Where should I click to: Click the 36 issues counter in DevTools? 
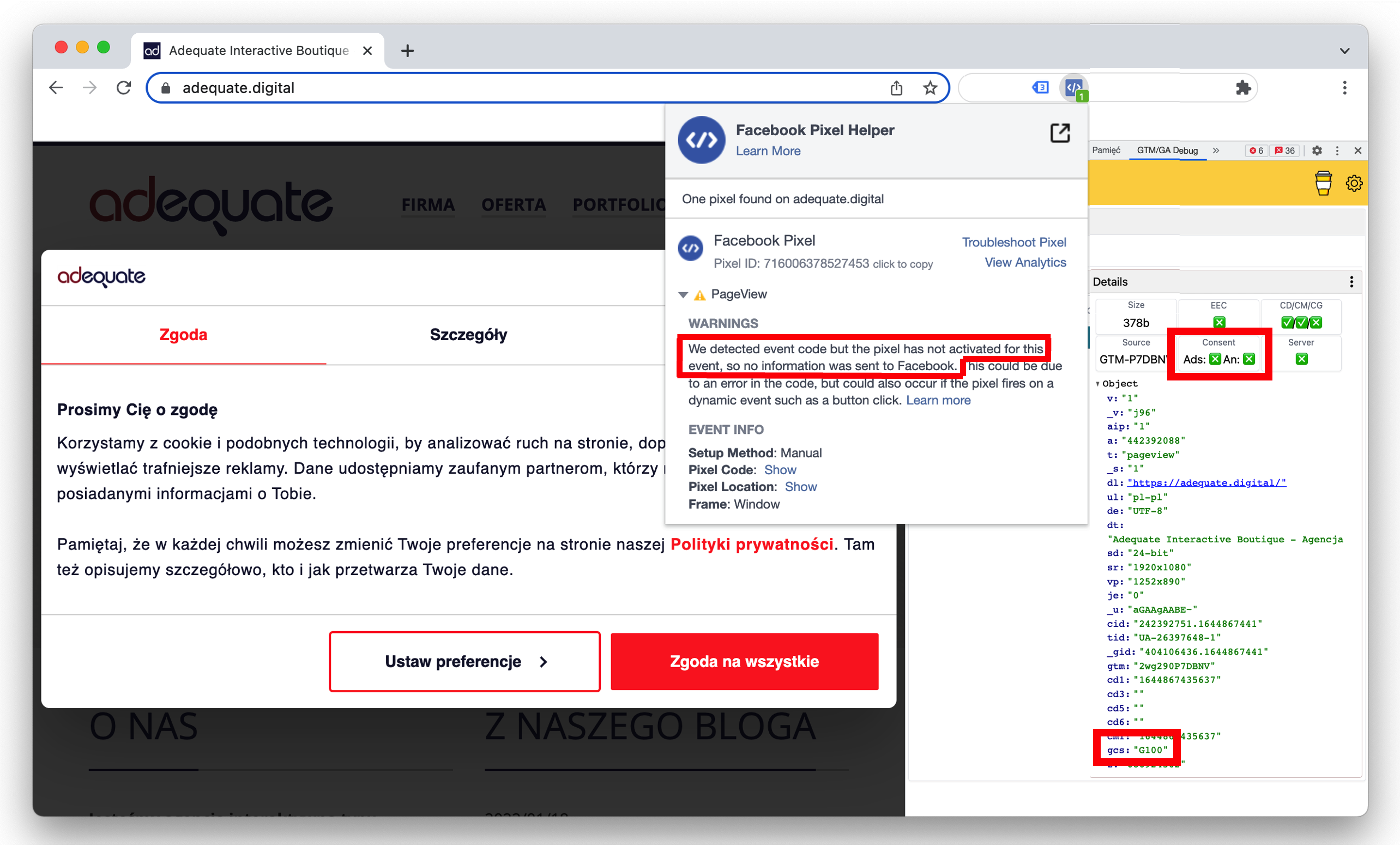click(x=1284, y=150)
